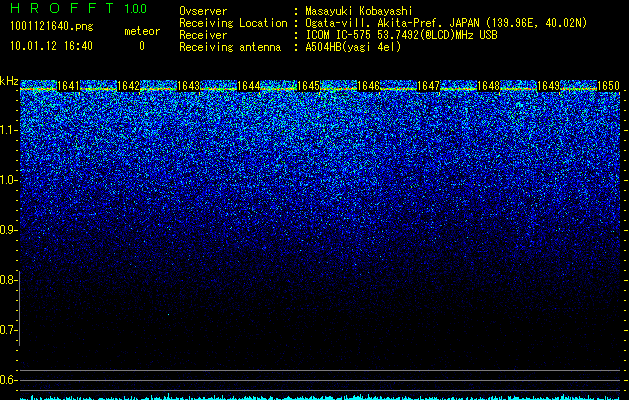The image size is (629, 400).
Task: Click the meteor count label
Action: (142, 31)
